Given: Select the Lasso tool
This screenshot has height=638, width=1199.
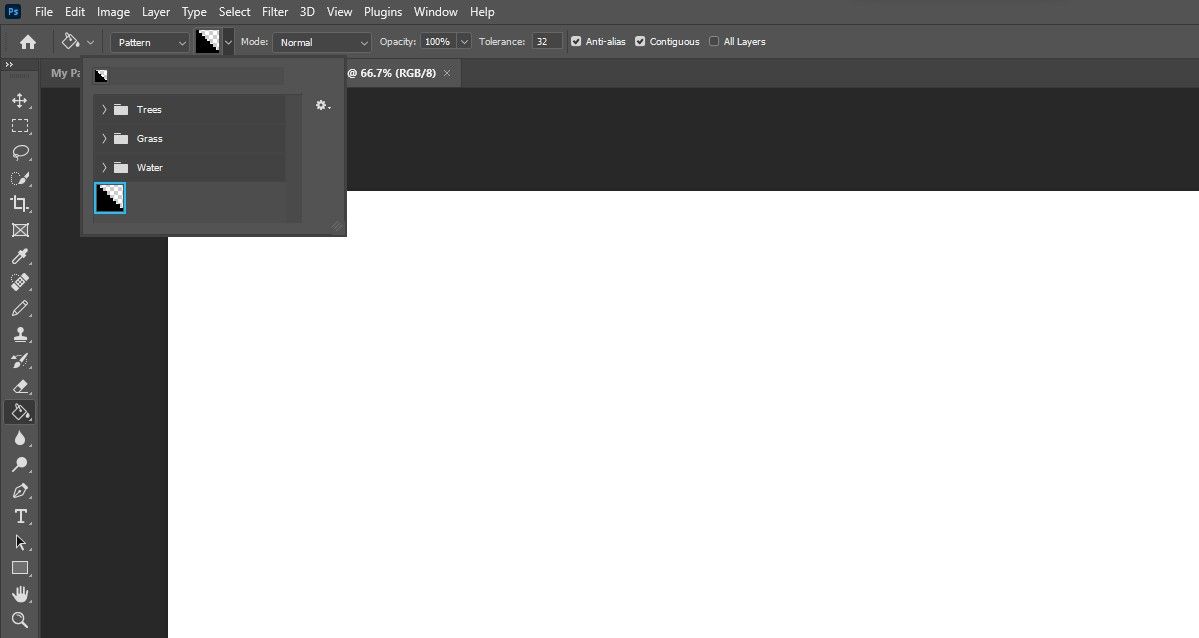Looking at the screenshot, I should 20,152.
